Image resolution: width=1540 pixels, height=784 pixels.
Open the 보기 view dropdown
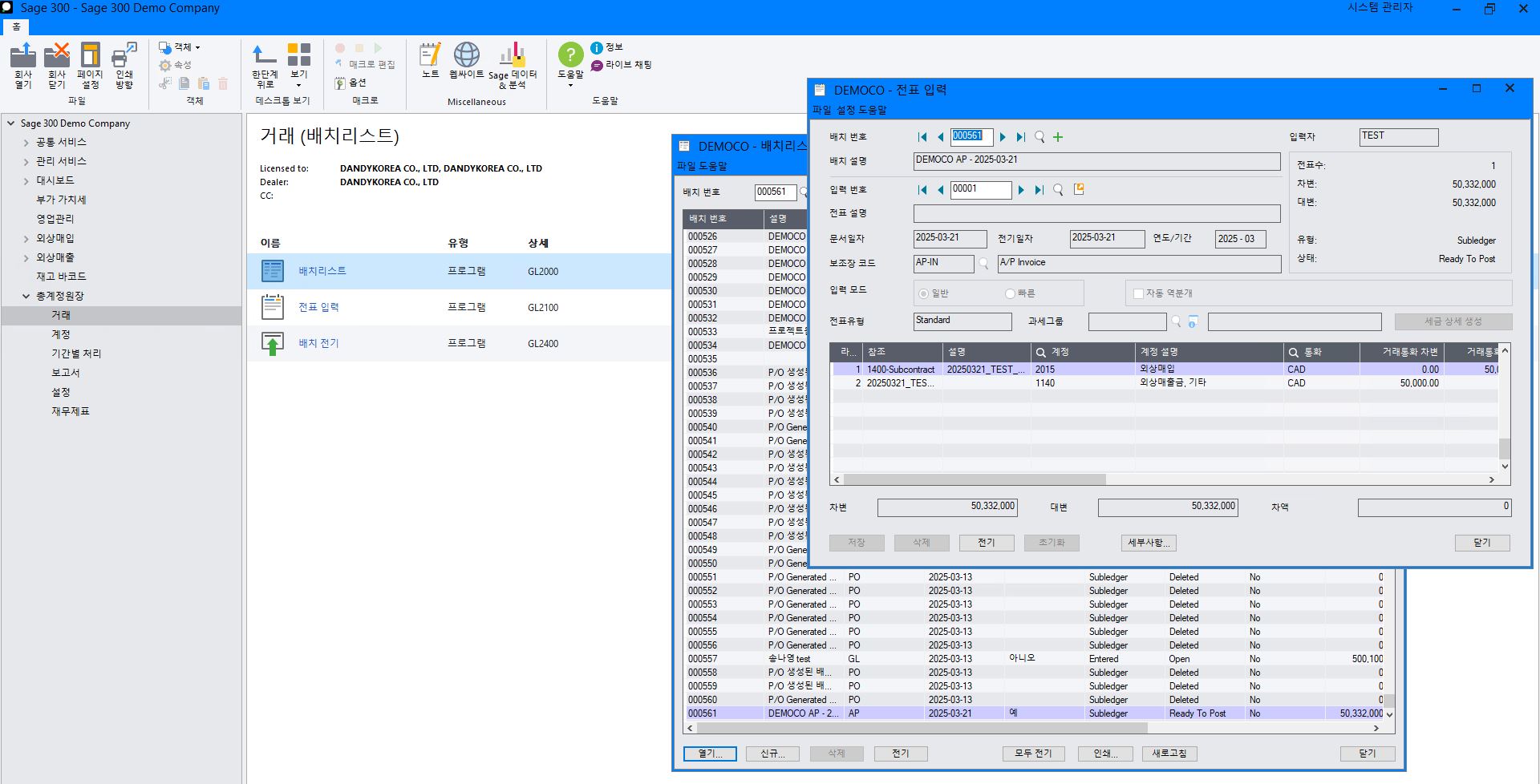[299, 66]
